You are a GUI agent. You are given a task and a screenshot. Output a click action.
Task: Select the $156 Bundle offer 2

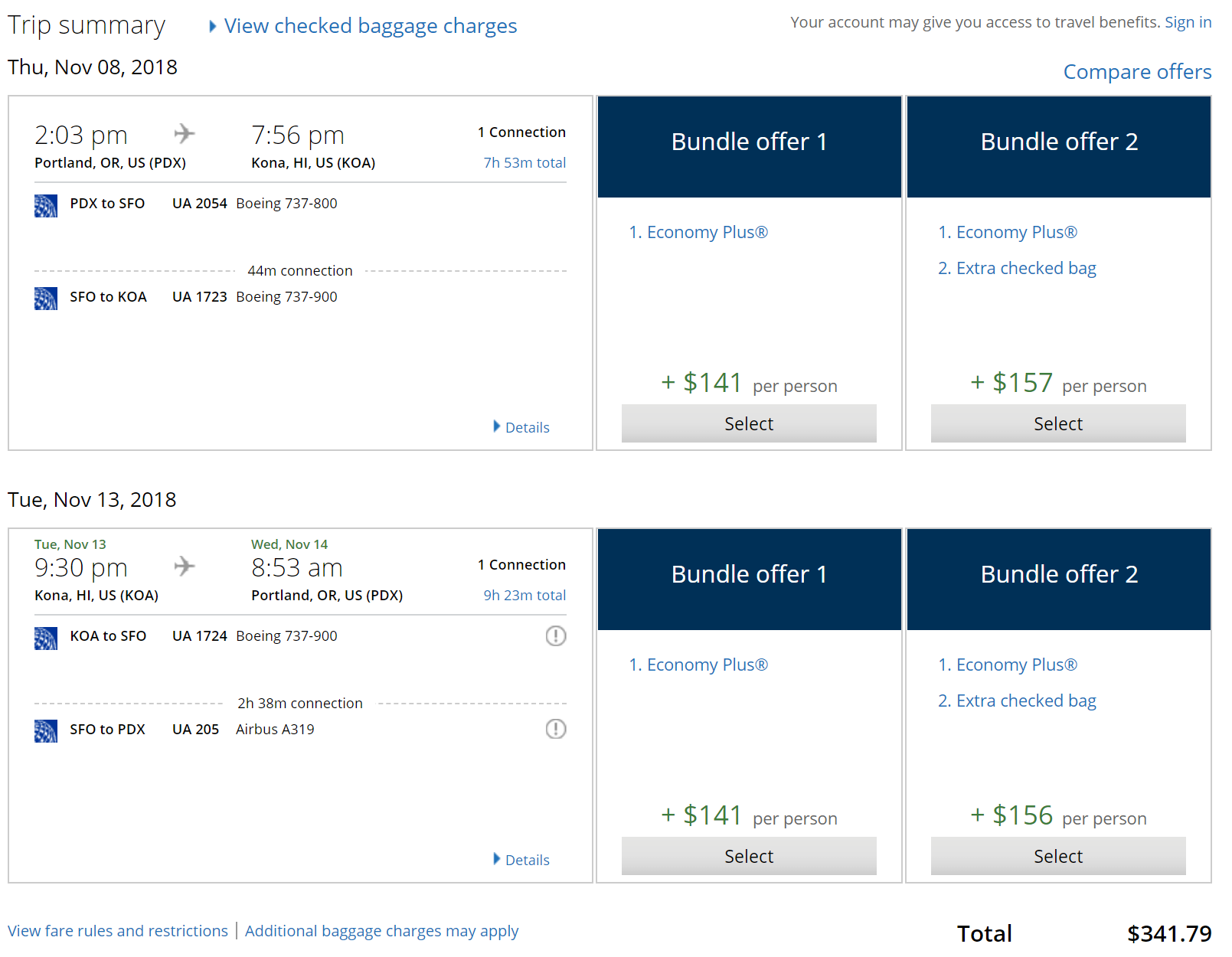(x=1058, y=856)
